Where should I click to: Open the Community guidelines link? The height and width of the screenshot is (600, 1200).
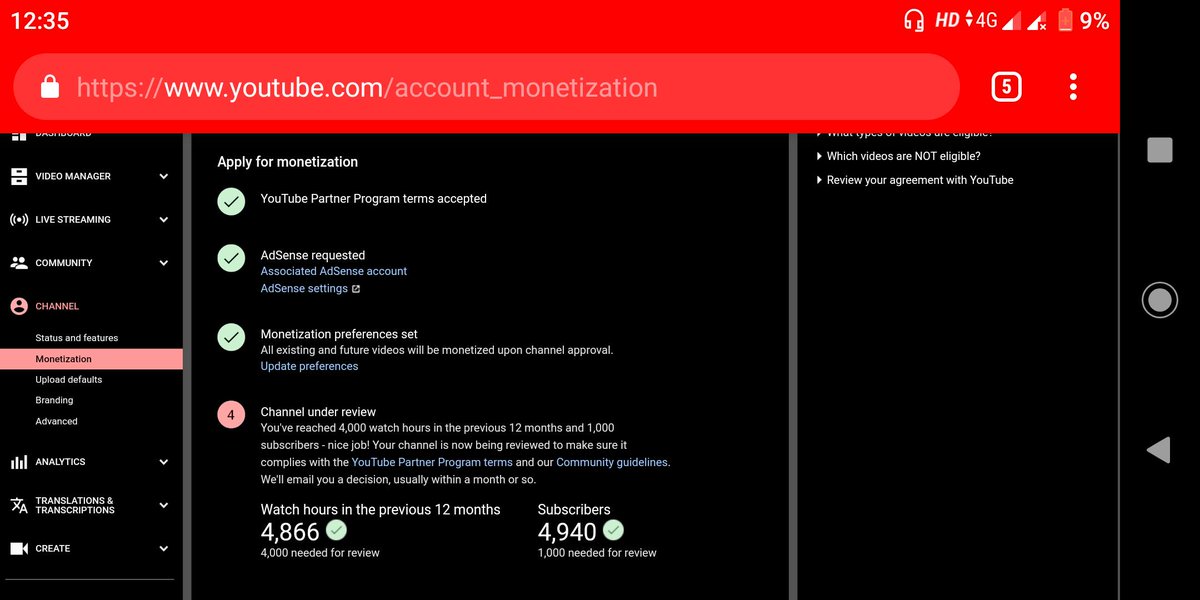[612, 462]
